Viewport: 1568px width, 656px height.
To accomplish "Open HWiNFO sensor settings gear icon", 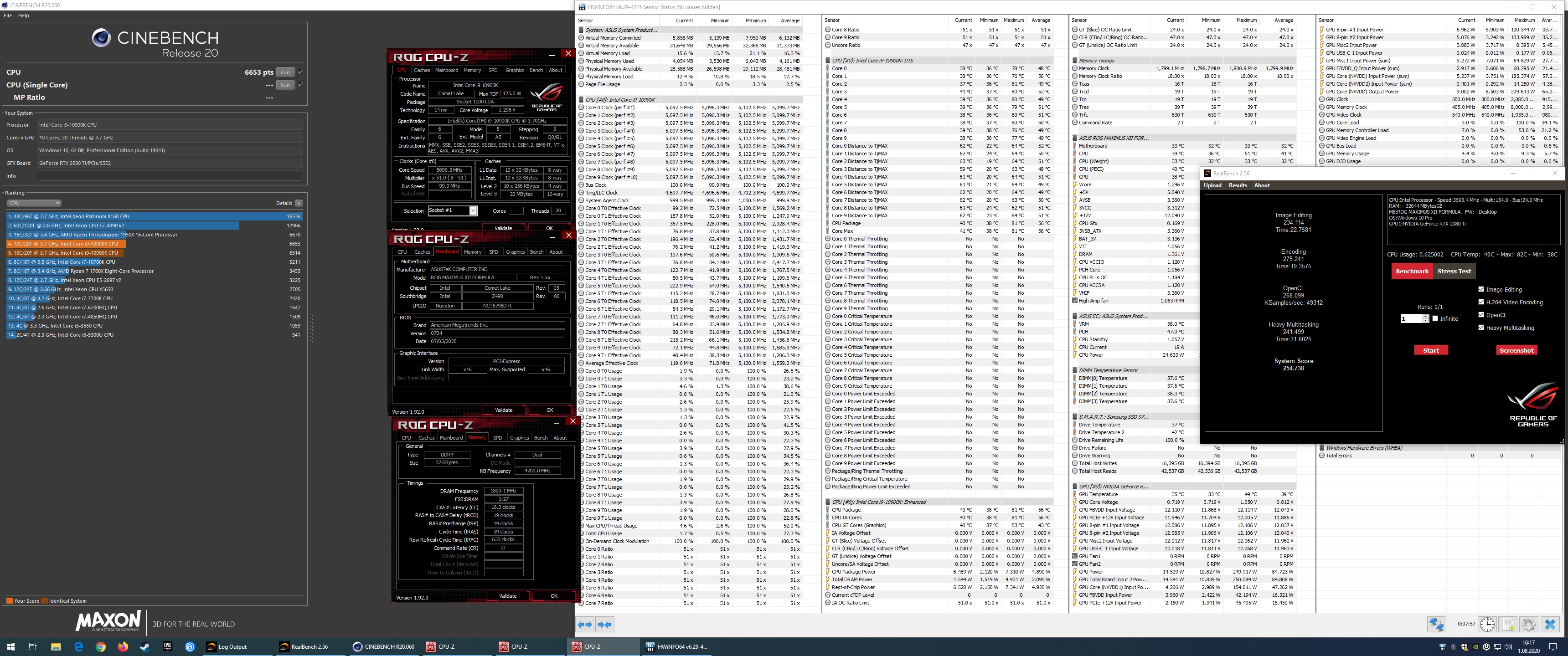I will pos(1529,625).
